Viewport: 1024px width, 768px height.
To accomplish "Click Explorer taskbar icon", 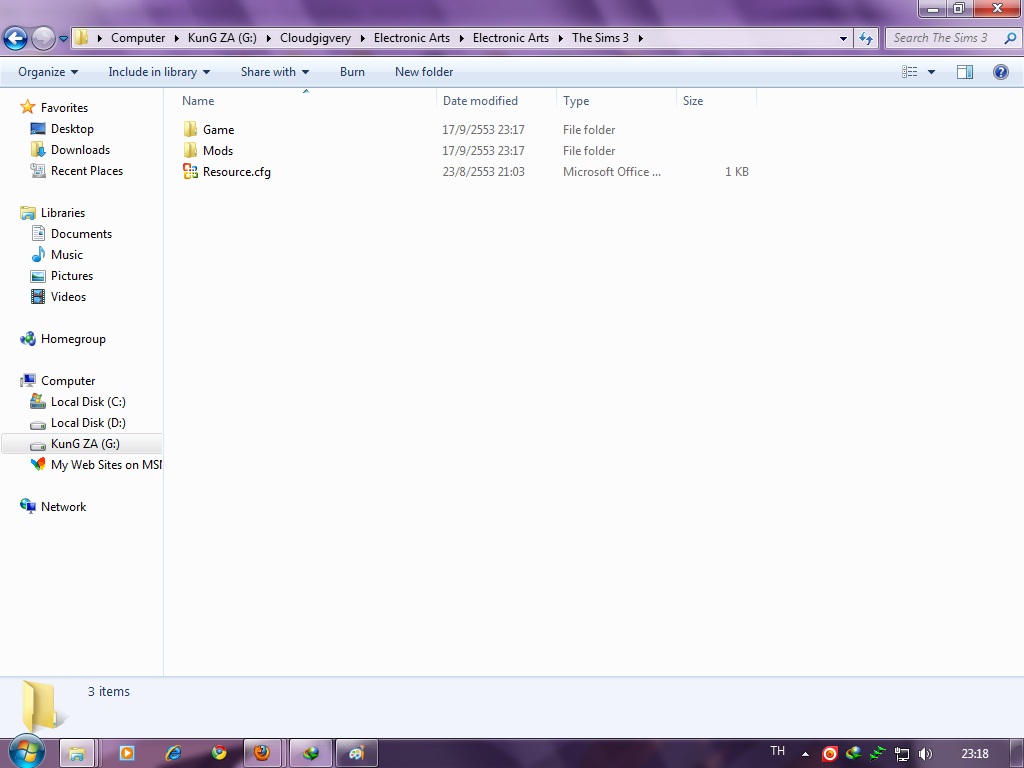I will (x=77, y=754).
